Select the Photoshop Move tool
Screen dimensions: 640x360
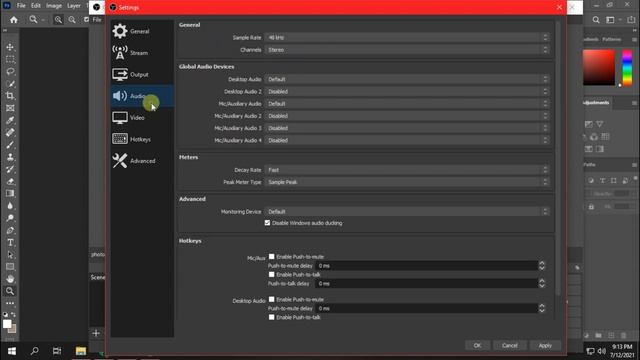[x=10, y=47]
